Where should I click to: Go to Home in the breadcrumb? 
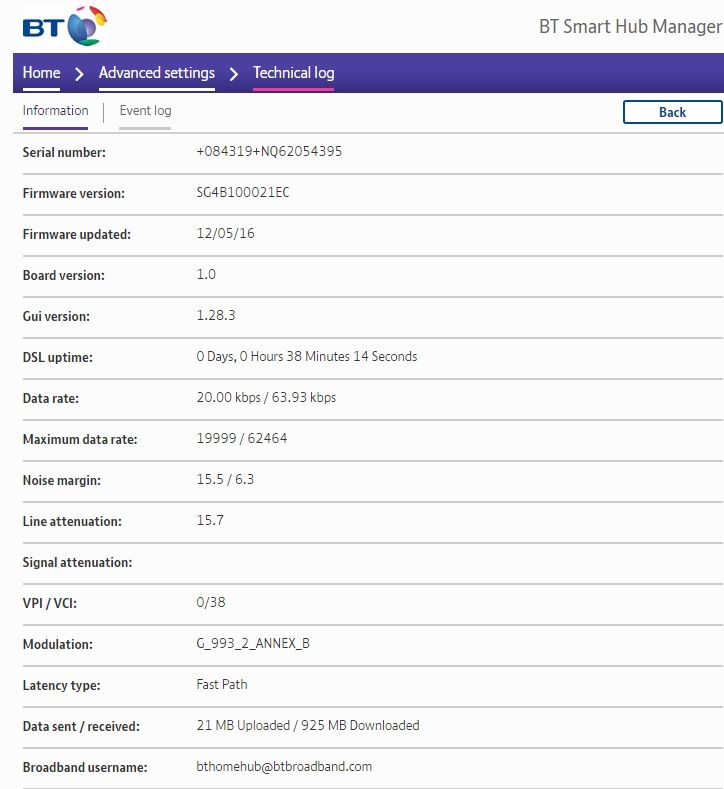tap(41, 73)
